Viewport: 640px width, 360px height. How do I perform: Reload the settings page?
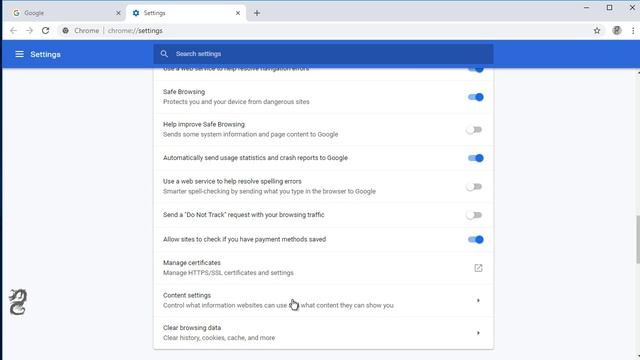45,31
